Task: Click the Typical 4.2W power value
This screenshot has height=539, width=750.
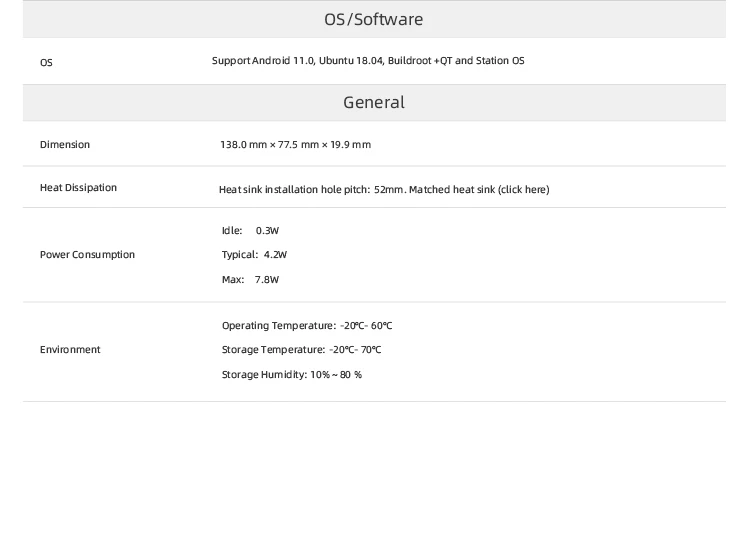Action: [254, 255]
